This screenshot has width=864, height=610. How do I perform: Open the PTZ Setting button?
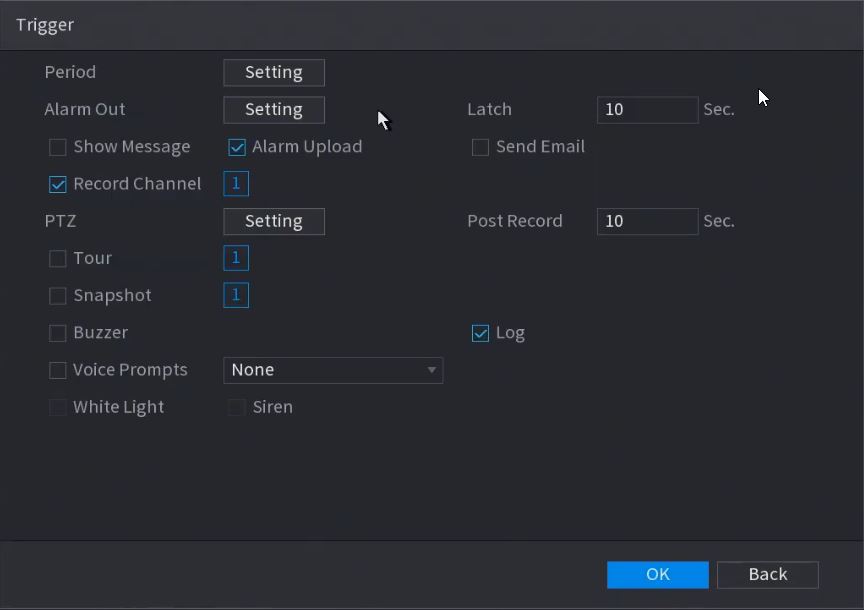274,221
